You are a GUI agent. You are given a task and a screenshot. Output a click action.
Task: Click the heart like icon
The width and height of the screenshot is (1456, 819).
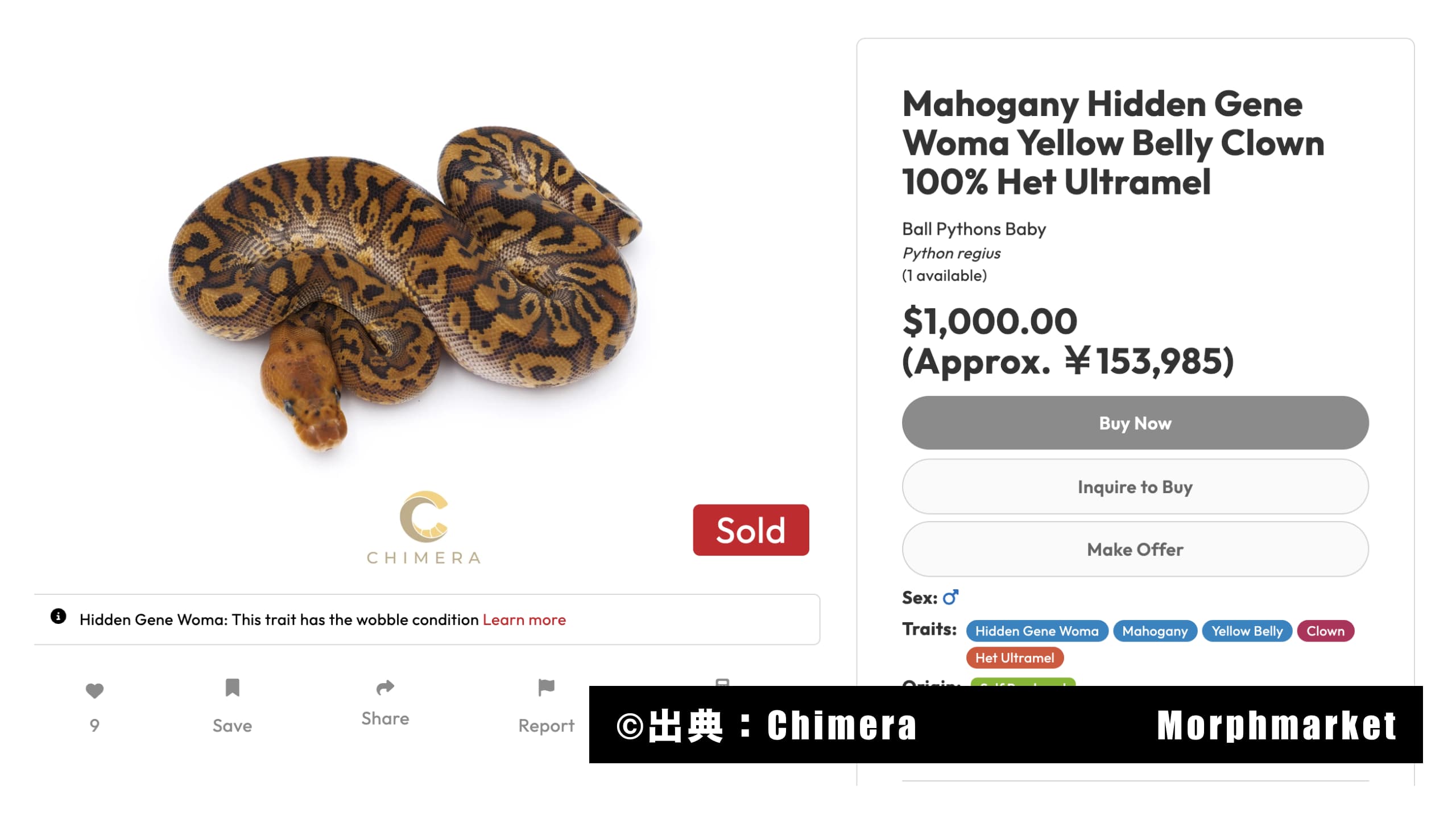click(94, 690)
